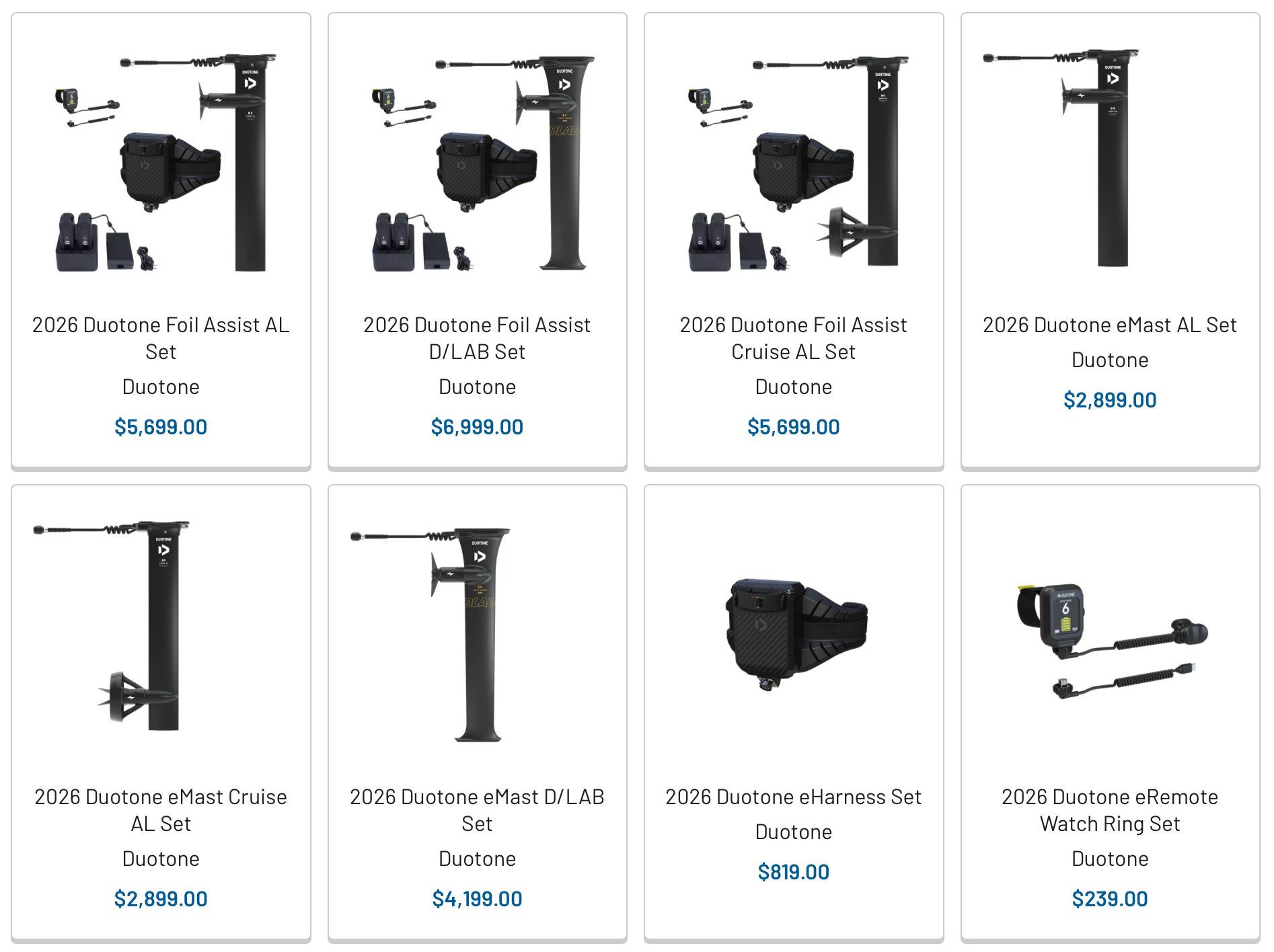This screenshot has height=952, width=1274.
Task: Click the $6,999.00 price
Action: (477, 427)
